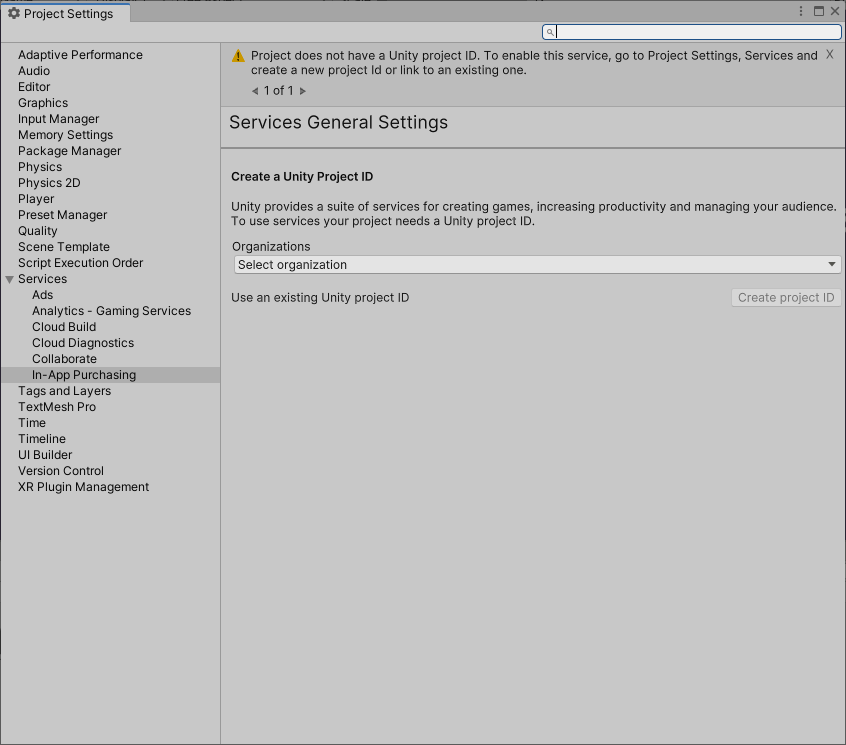
Task: Open the three-dot window options menu
Action: click(801, 11)
